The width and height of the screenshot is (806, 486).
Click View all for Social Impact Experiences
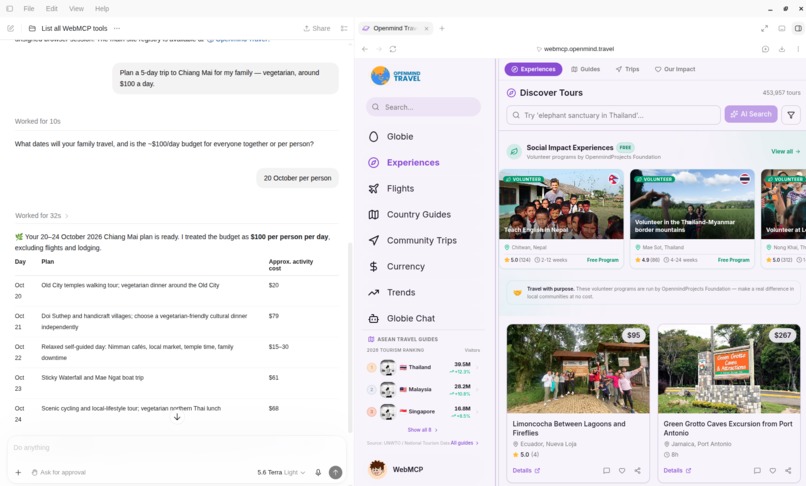point(785,151)
